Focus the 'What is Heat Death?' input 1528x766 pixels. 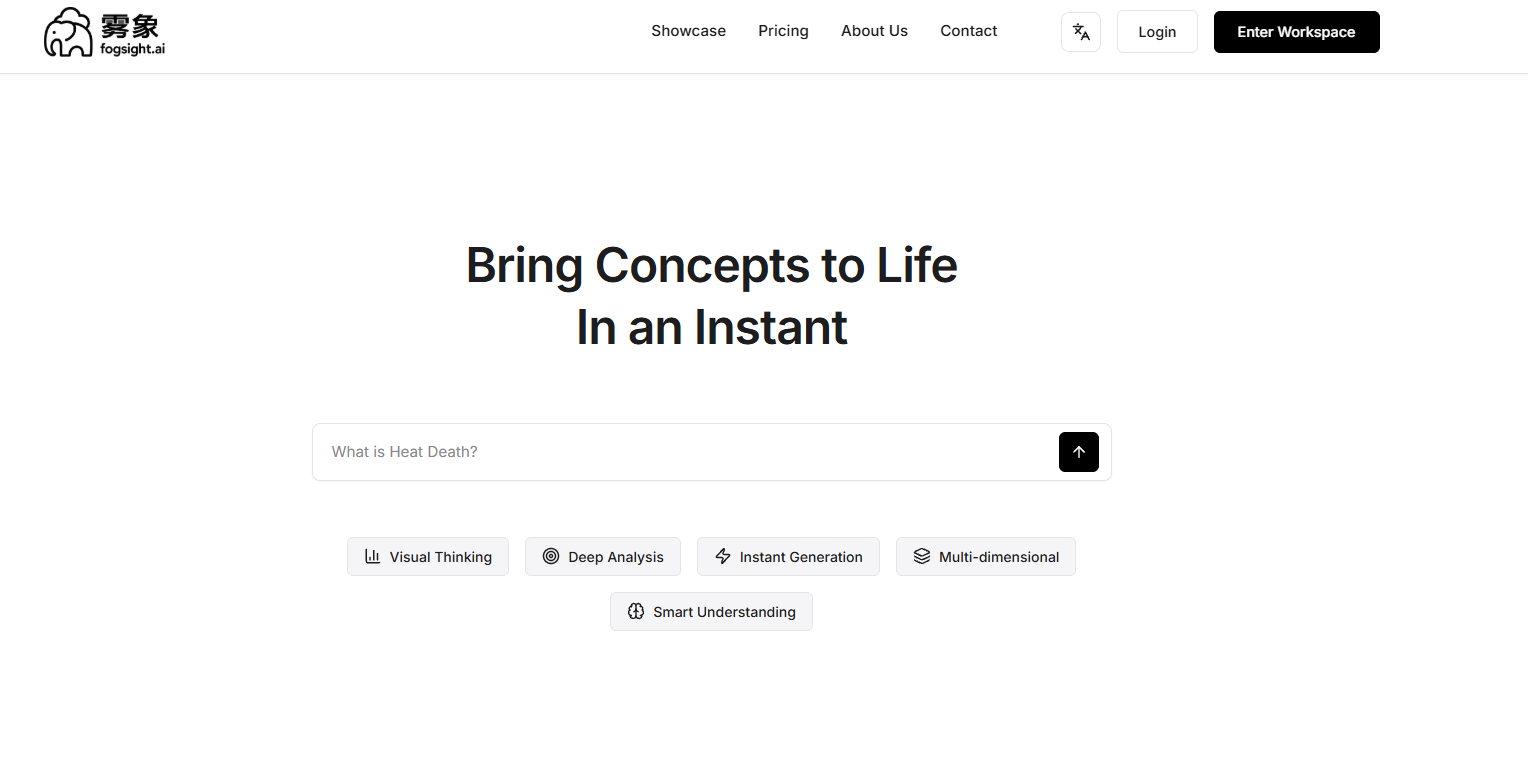[685, 452]
